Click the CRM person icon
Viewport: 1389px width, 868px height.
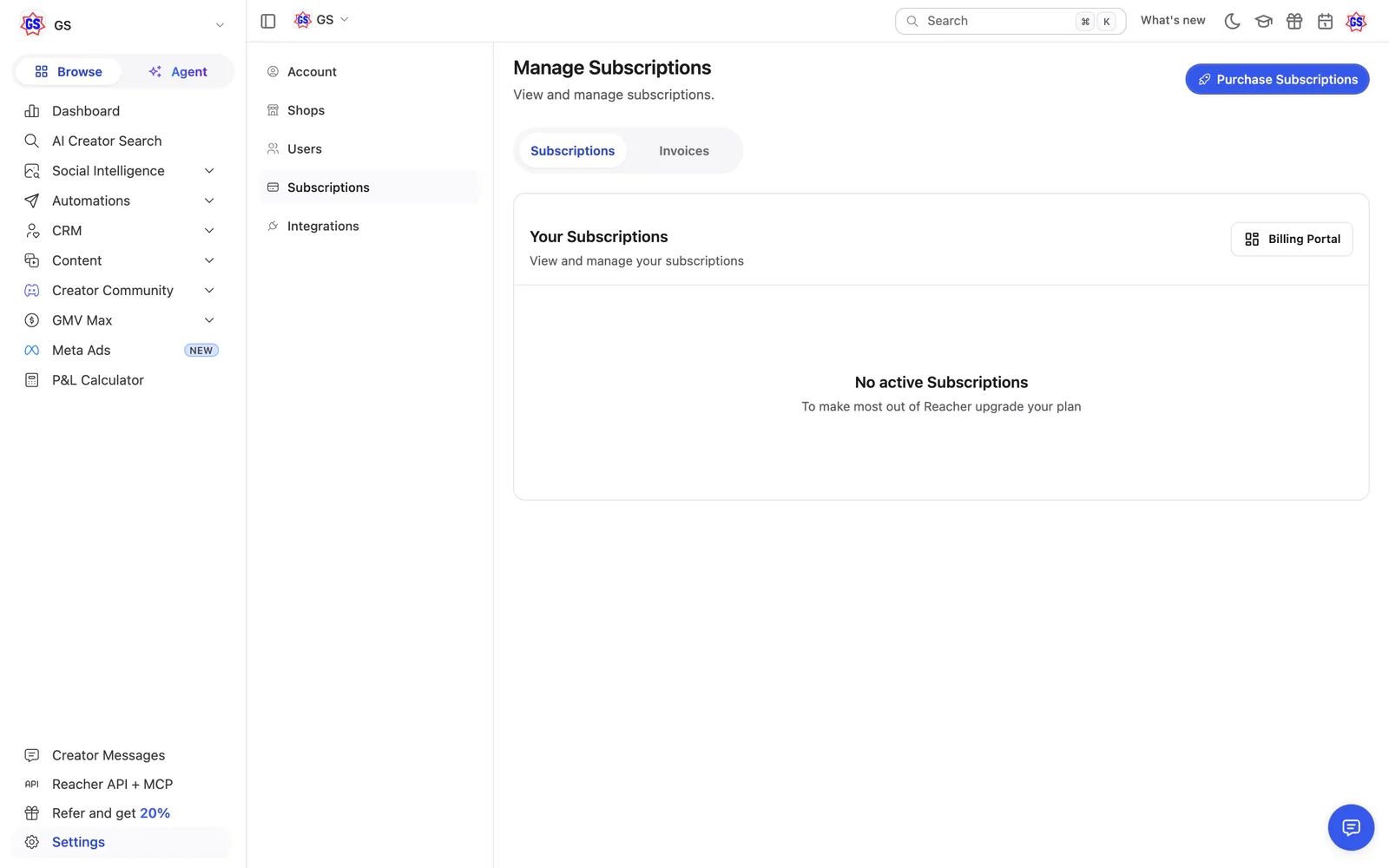pos(32,231)
